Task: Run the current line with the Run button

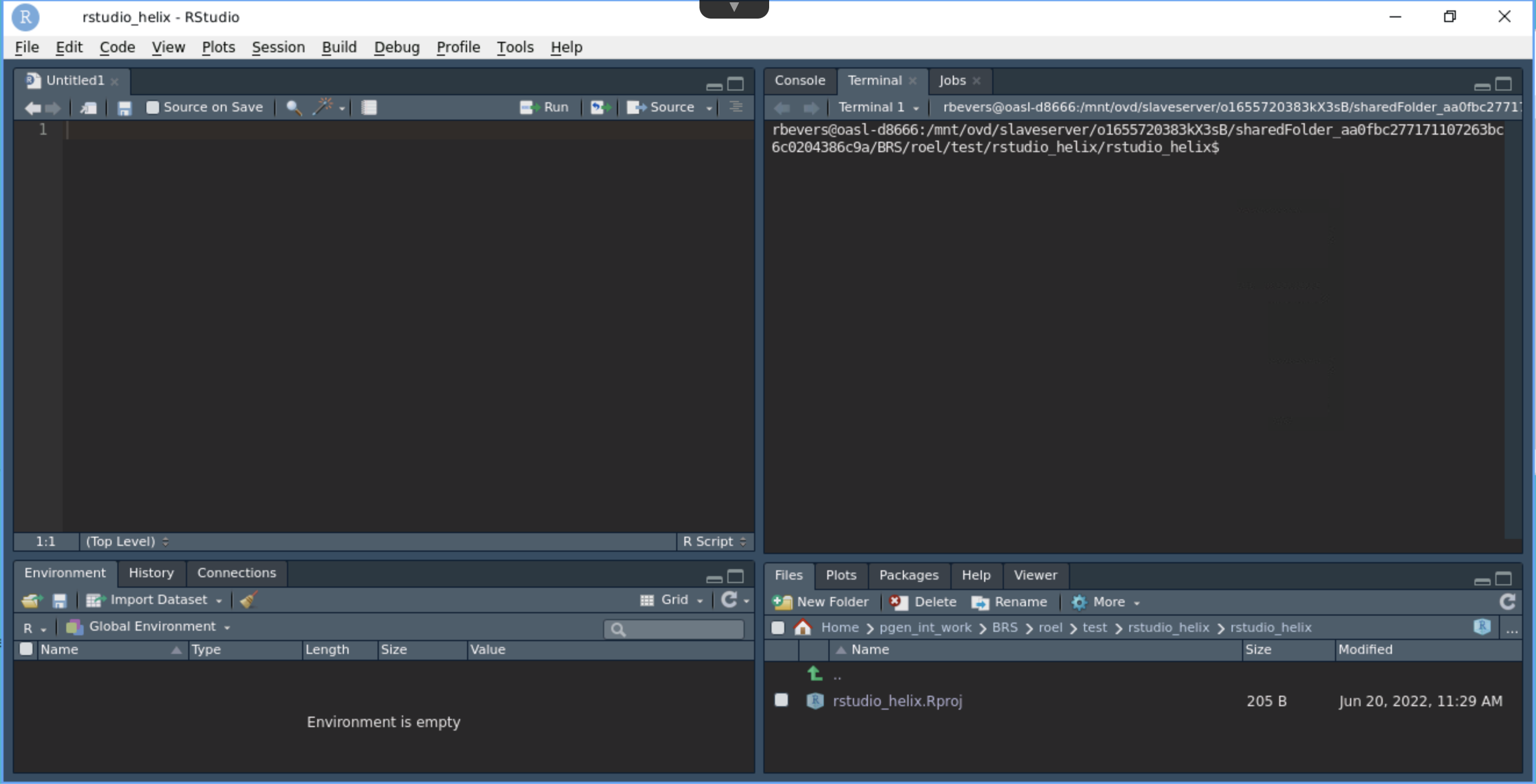Action: pyautogui.click(x=544, y=107)
